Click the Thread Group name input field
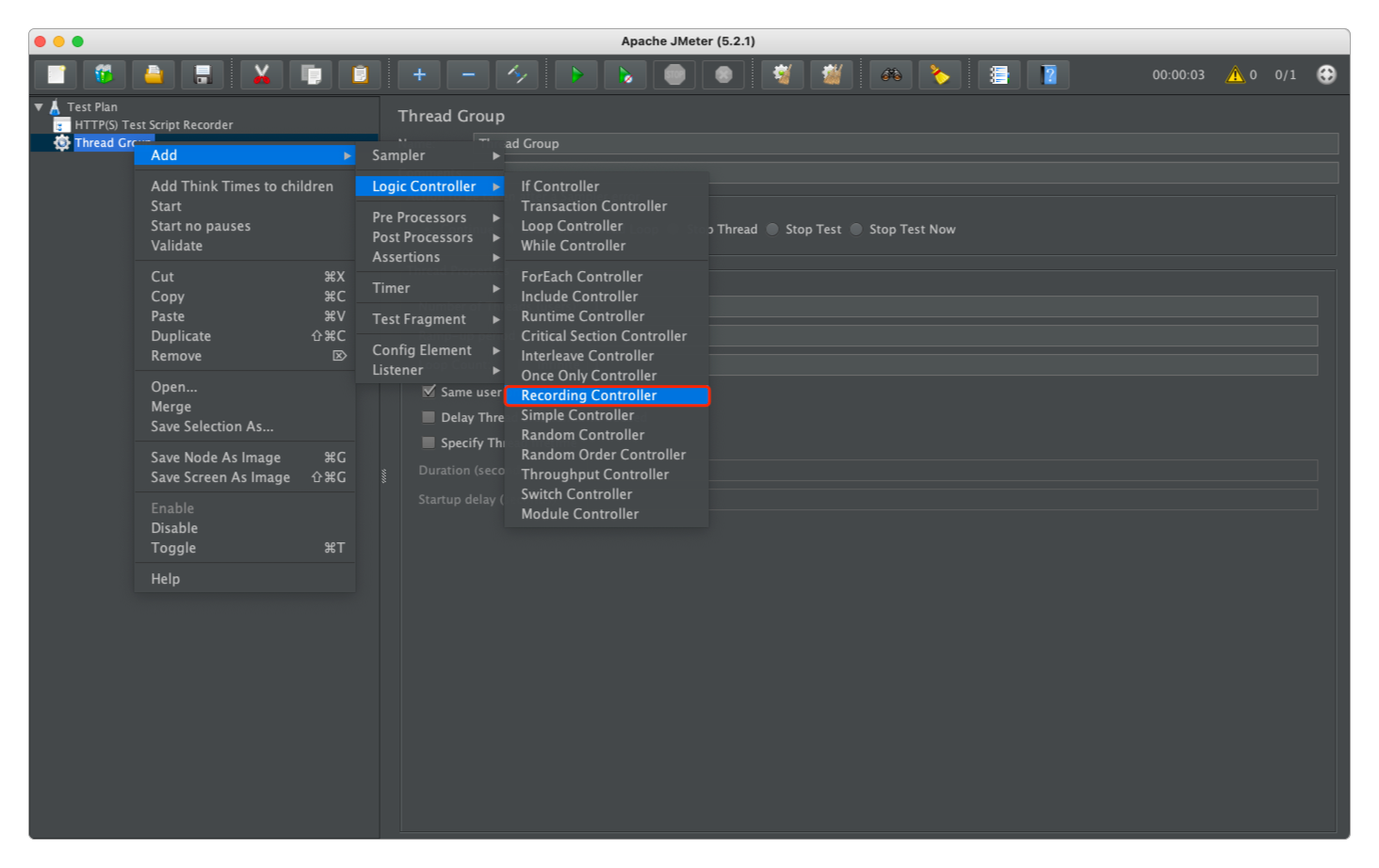This screenshot has width=1379, height=868. click(905, 143)
